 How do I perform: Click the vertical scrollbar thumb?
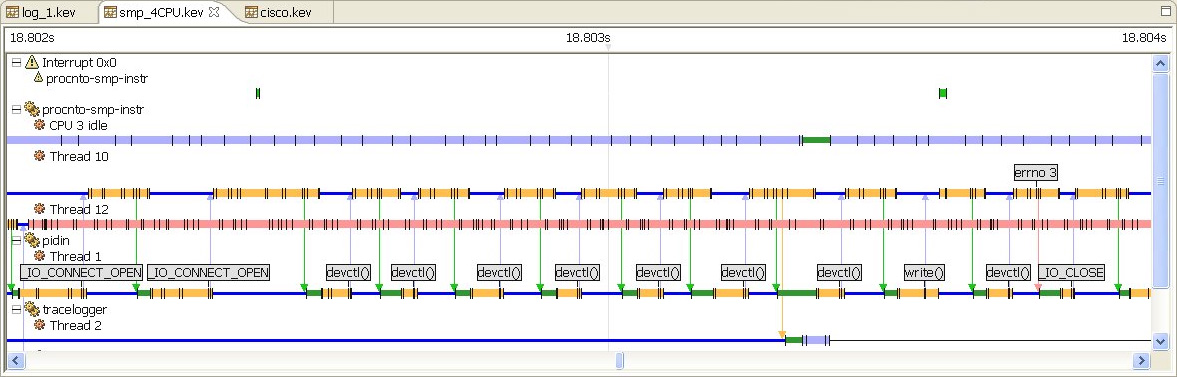pos(1160,180)
